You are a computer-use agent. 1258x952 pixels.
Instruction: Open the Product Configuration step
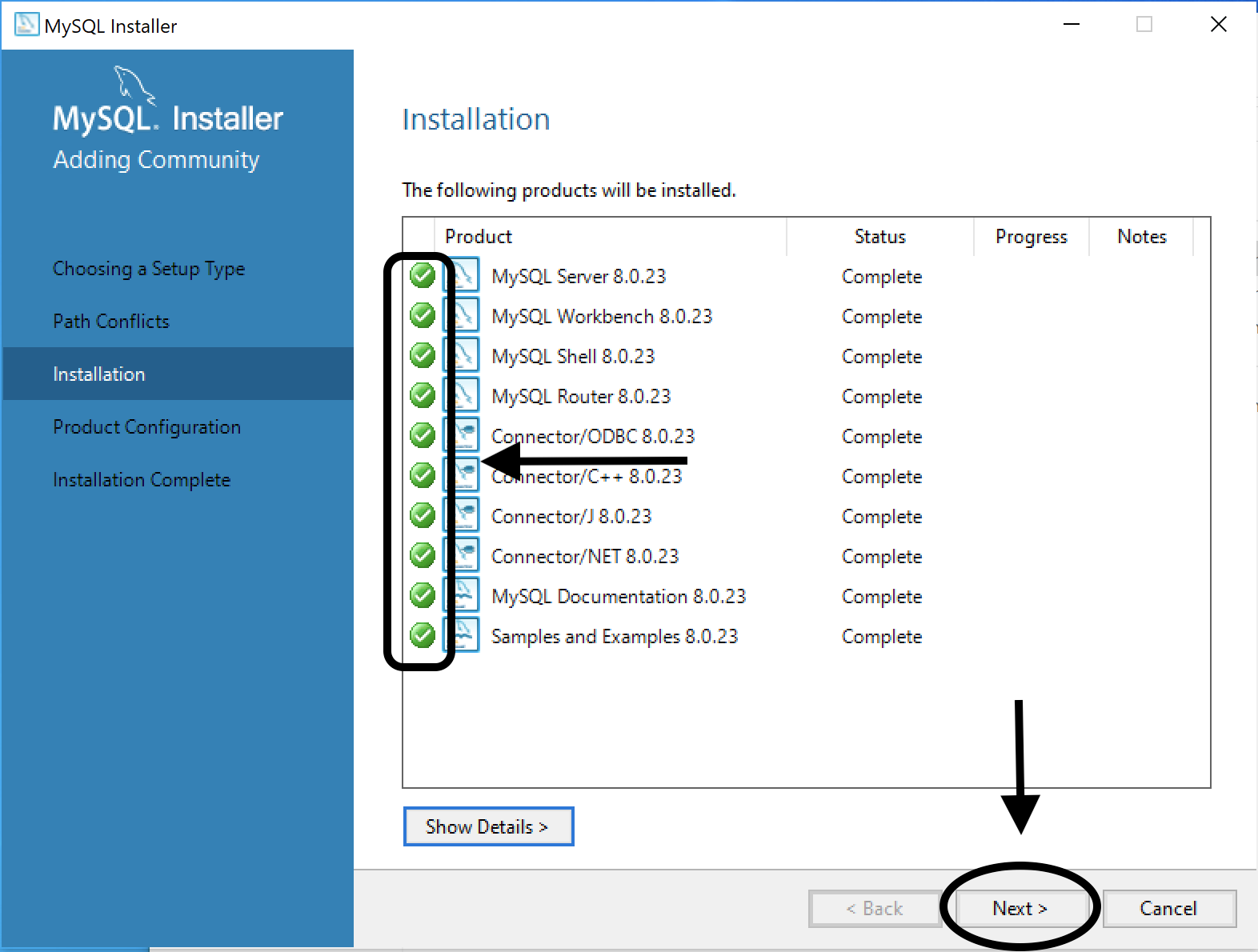pos(146,427)
